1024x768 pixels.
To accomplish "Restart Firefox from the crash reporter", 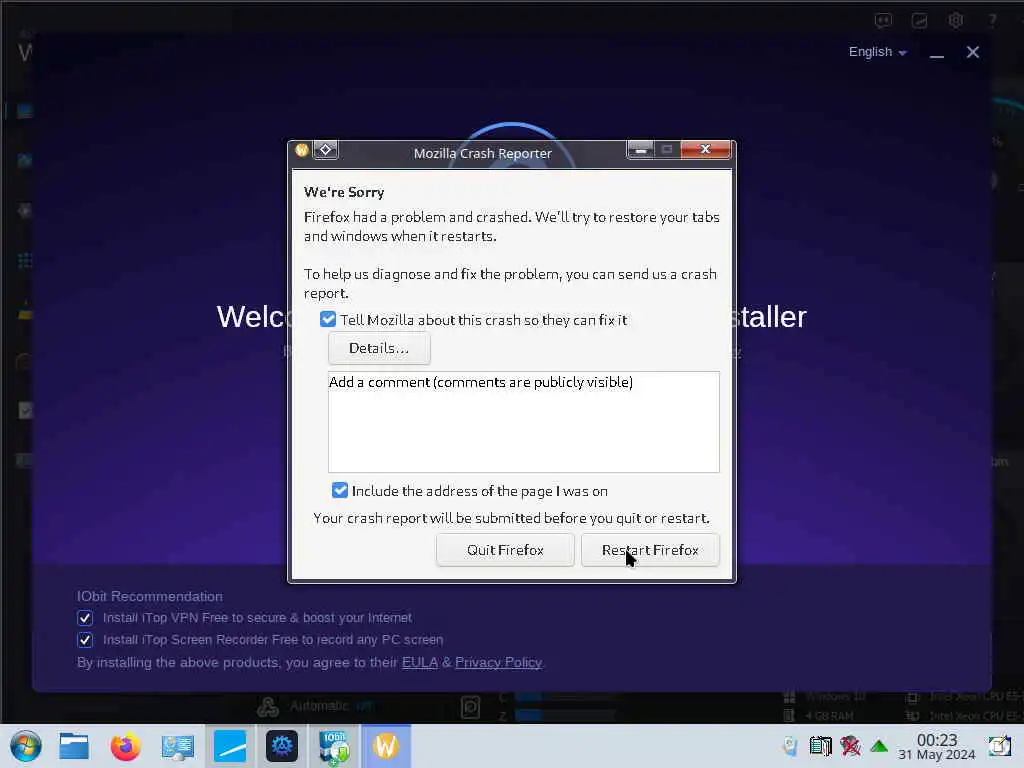I will (x=650, y=550).
